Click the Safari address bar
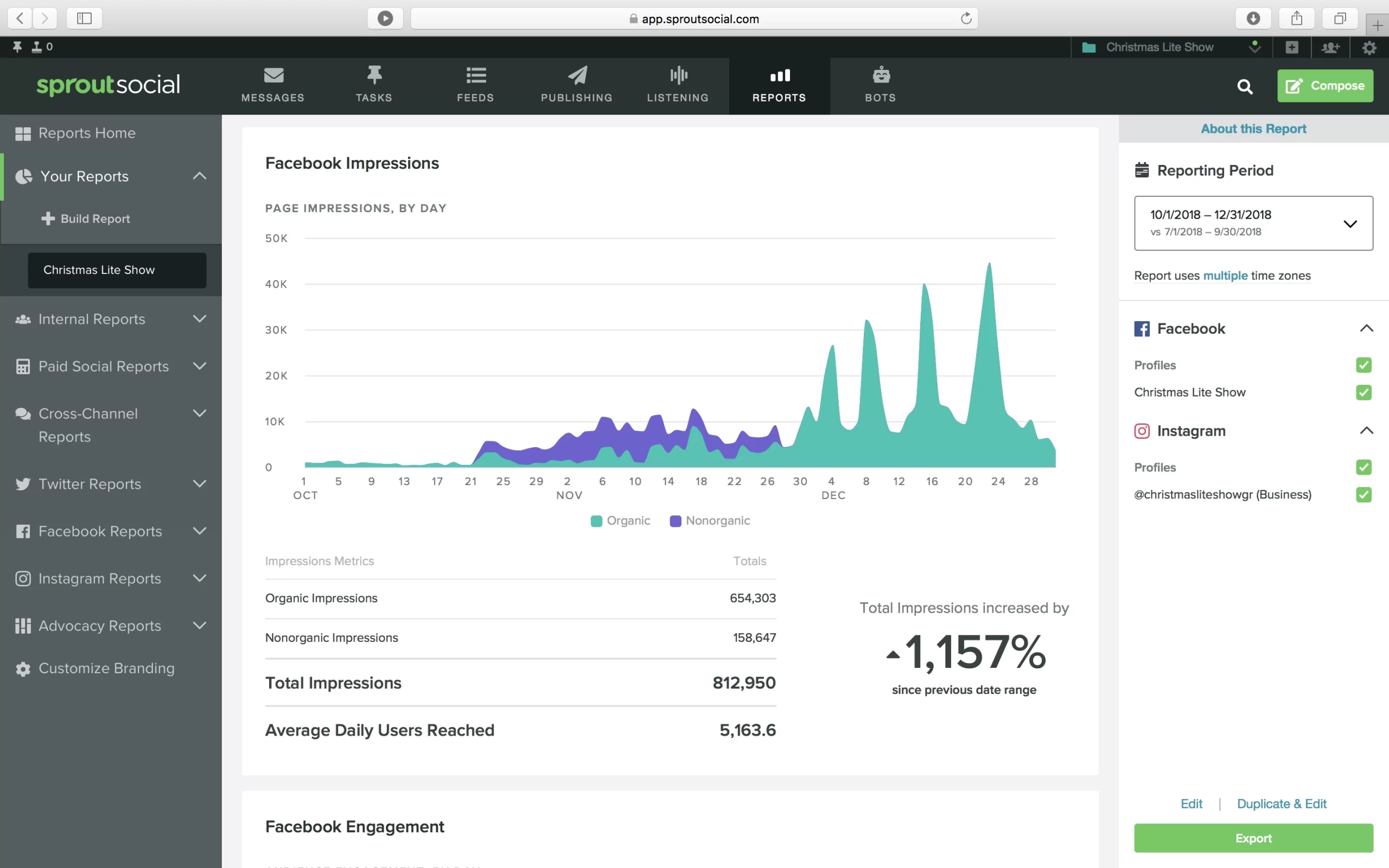The height and width of the screenshot is (868, 1389). (x=694, y=18)
